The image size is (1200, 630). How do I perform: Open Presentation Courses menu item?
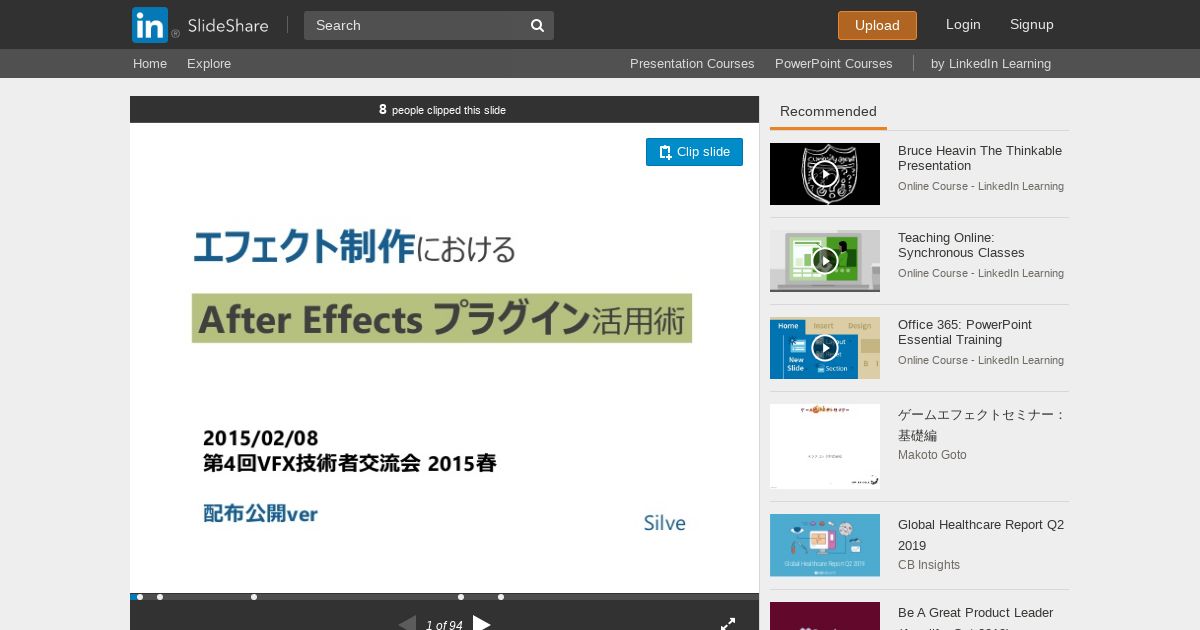click(692, 63)
